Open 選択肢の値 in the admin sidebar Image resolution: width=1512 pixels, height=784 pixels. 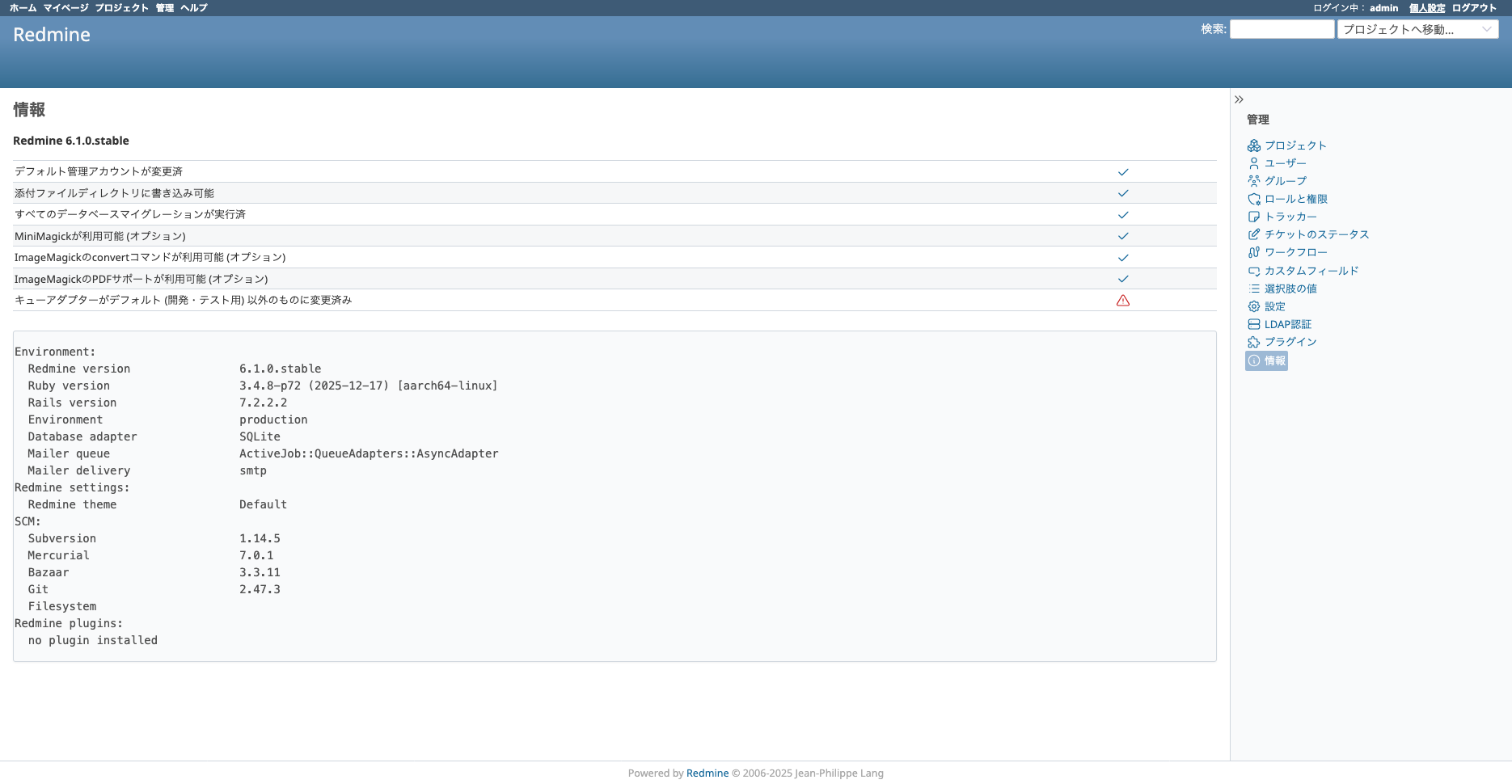[x=1290, y=289]
